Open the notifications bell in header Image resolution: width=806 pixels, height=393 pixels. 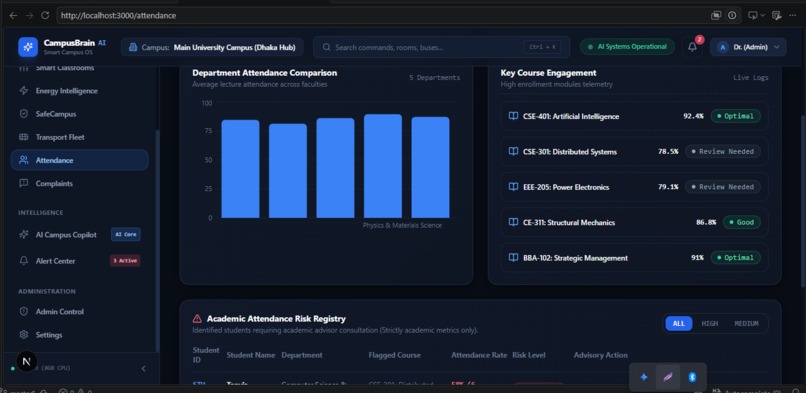coord(692,47)
